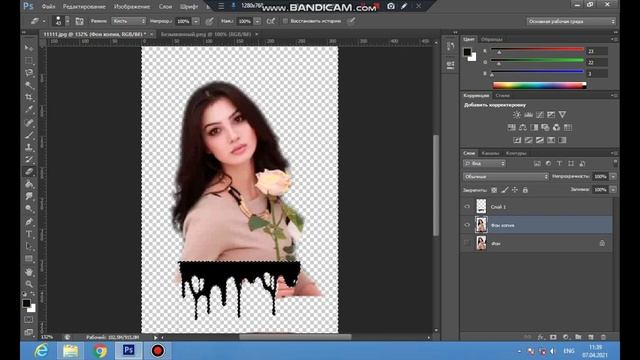640x360 pixels.
Task: Add an Invert adjustment
Action: click(517, 140)
